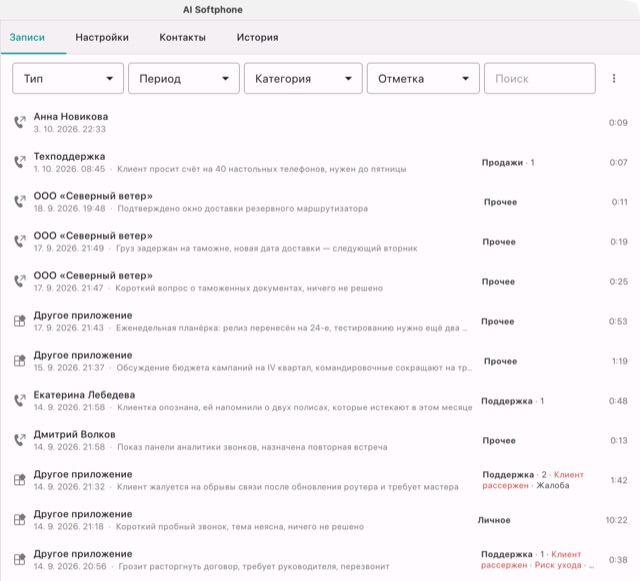Click the 1:42 duration value
This screenshot has height=581, width=640.
(619, 481)
